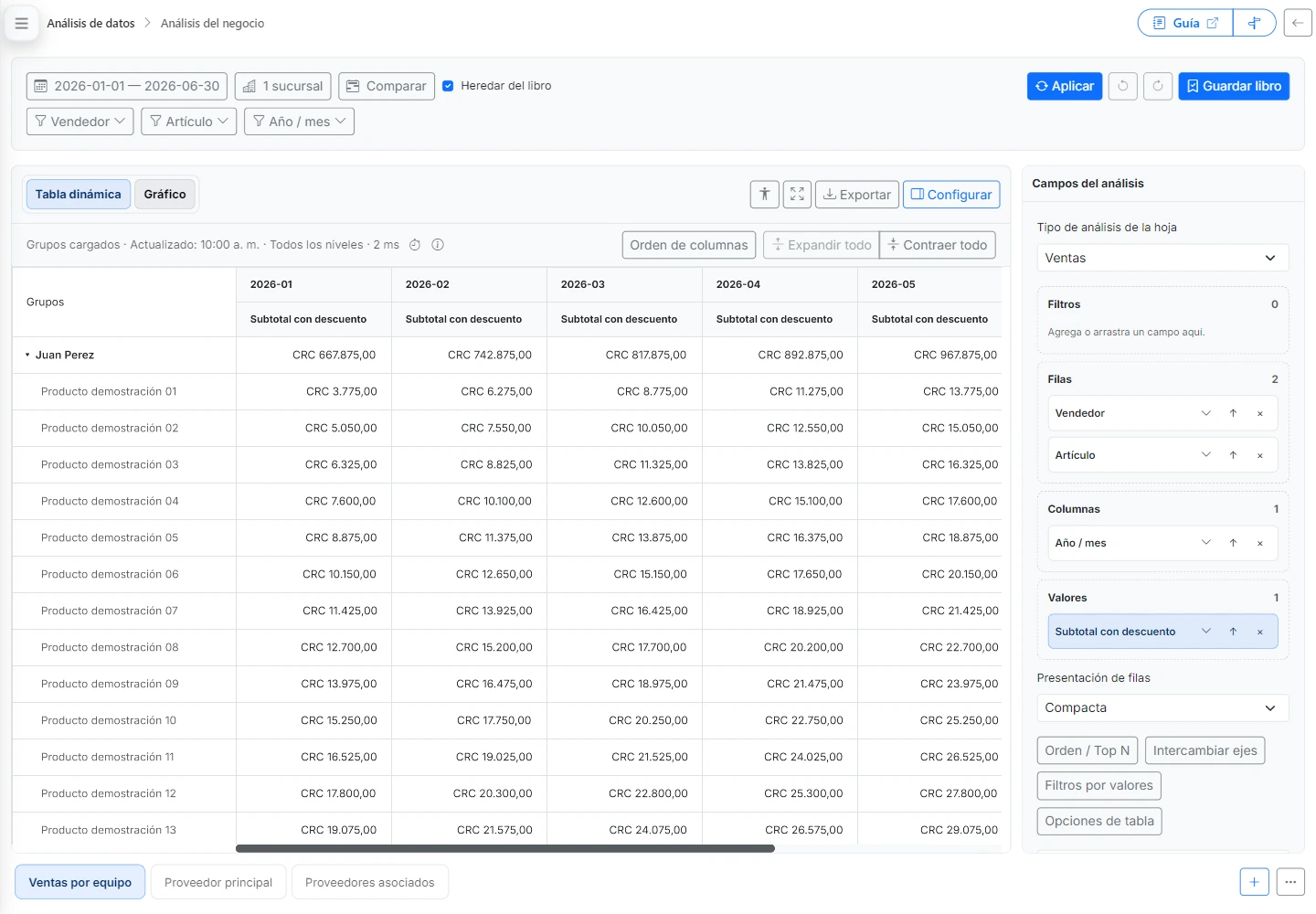
Task: Click the info icon in status line
Action: tap(438, 245)
